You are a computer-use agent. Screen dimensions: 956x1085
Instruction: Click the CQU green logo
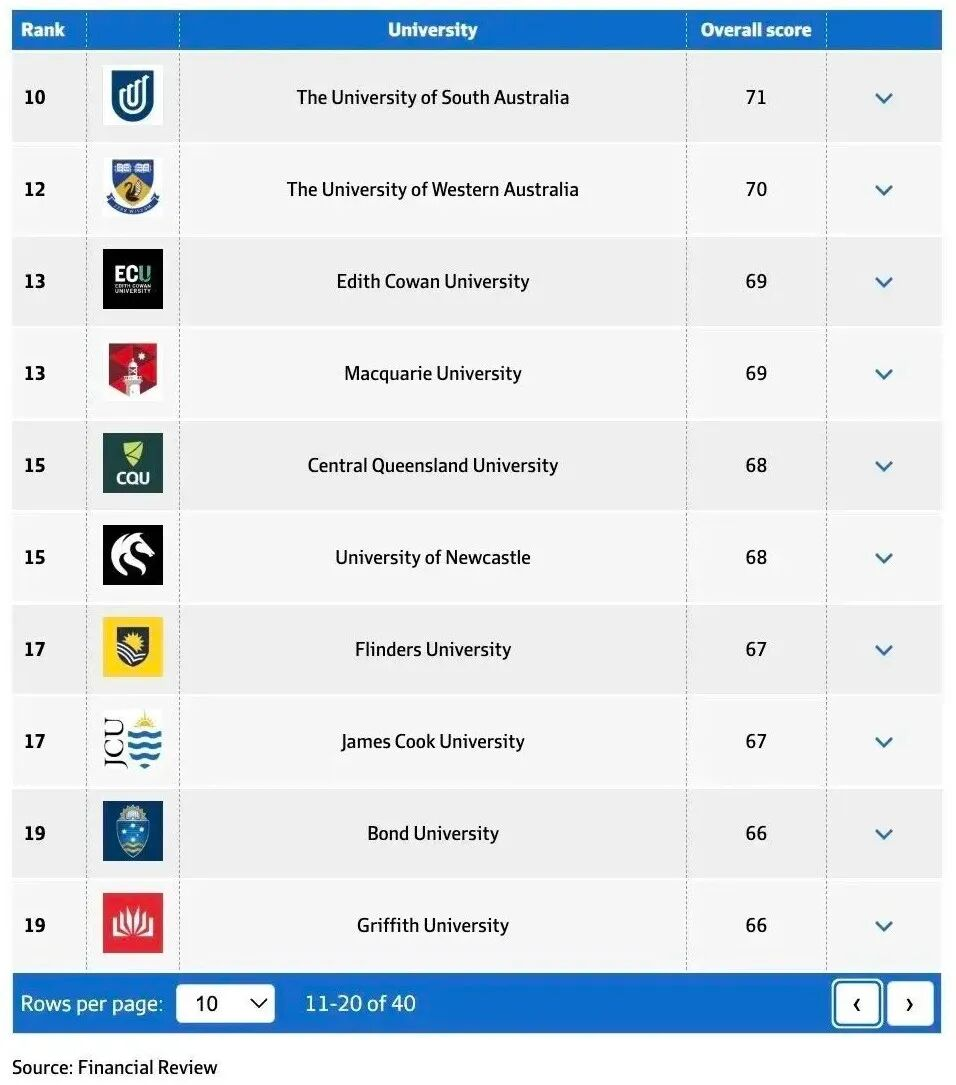tap(132, 464)
